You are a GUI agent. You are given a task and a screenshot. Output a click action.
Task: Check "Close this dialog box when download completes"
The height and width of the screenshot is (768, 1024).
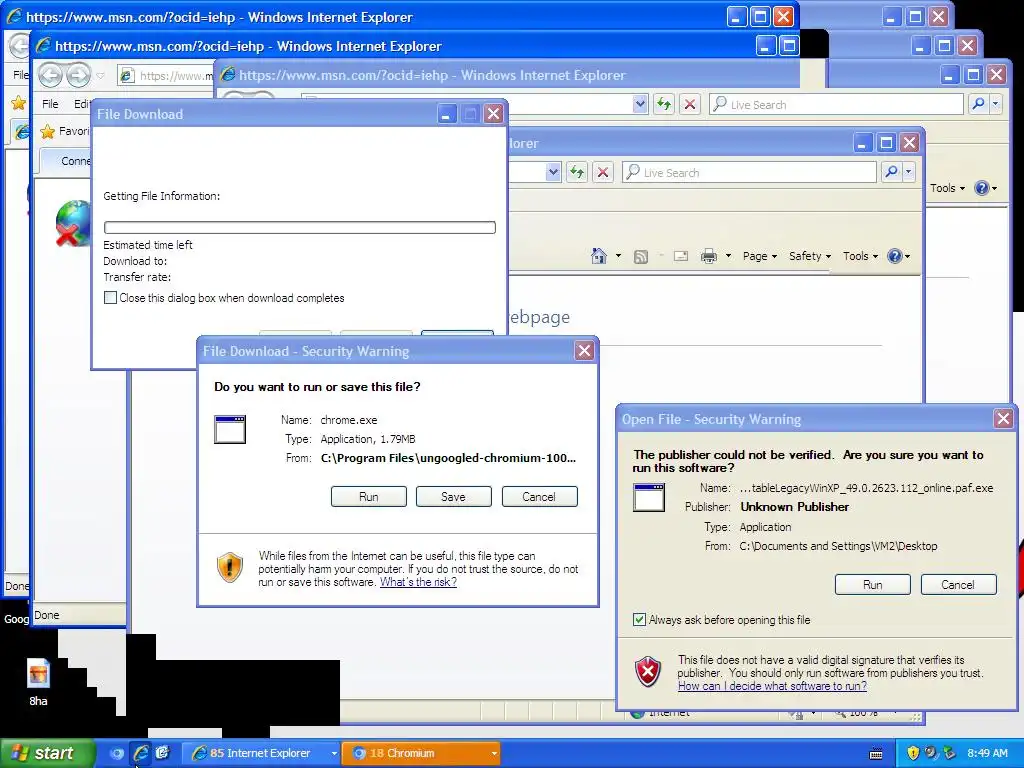[x=110, y=298]
